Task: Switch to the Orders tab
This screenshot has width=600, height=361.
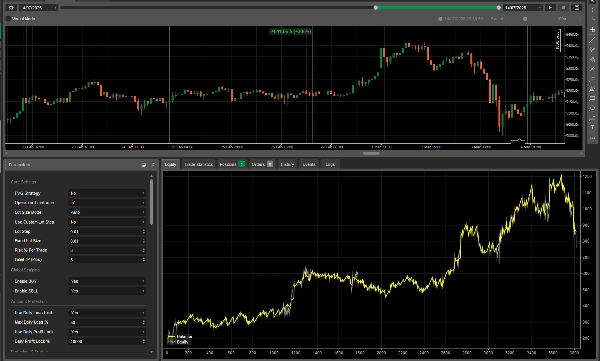Action: click(x=262, y=164)
